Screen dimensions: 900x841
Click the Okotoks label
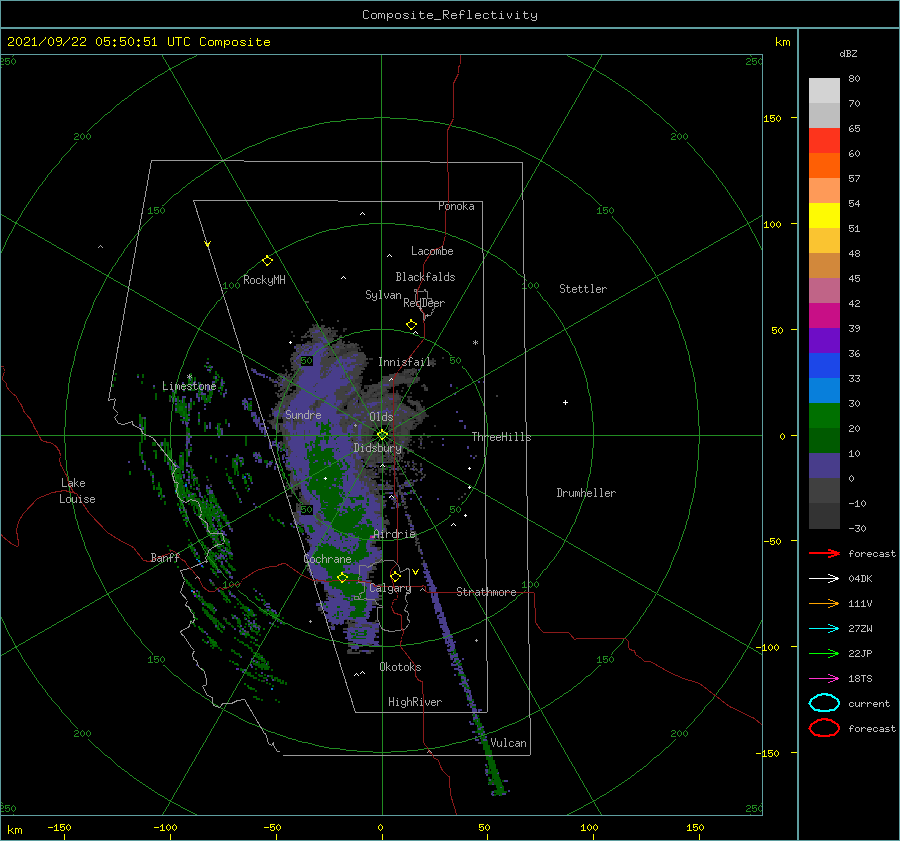pos(400,667)
